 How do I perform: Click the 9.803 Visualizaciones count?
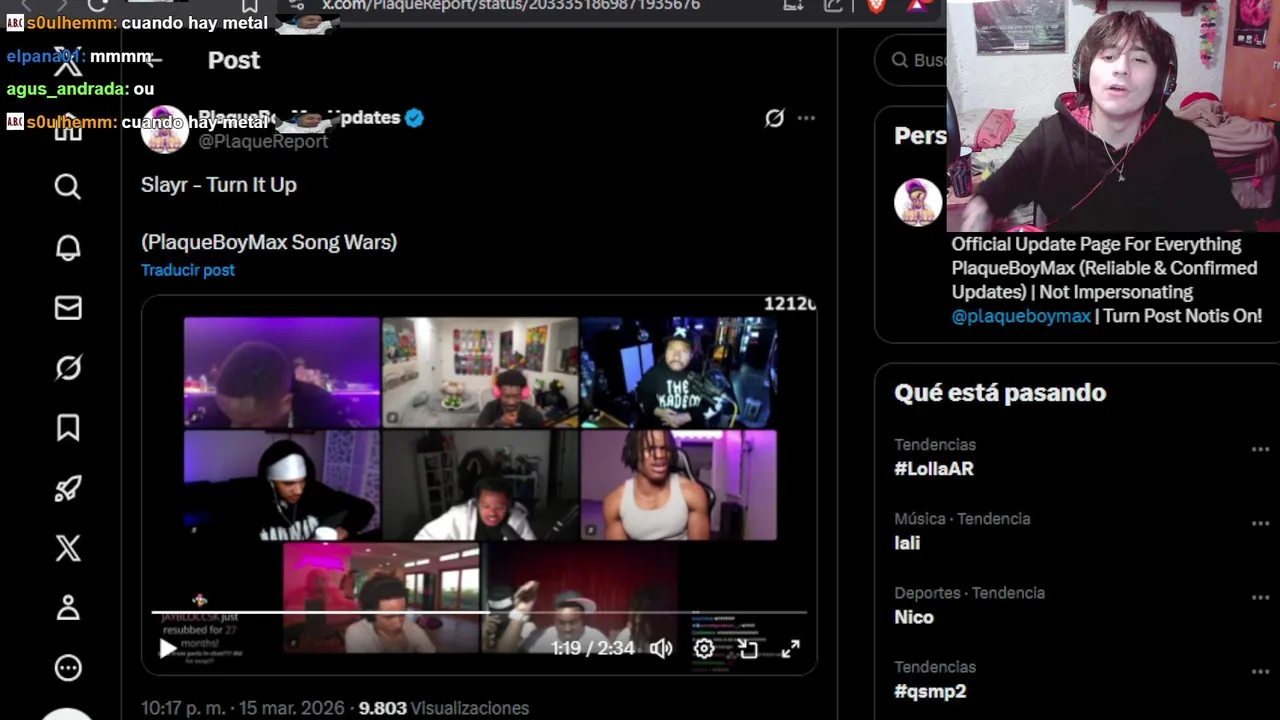[444, 708]
